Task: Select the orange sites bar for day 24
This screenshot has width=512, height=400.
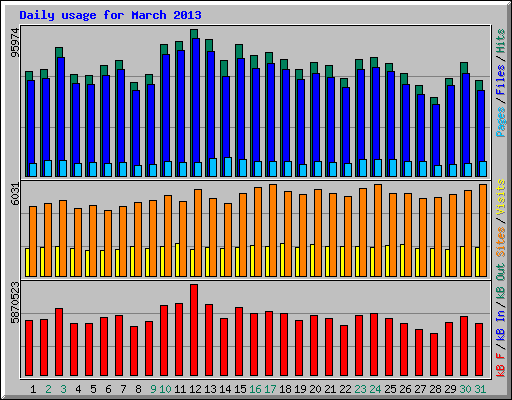Action: (x=378, y=230)
